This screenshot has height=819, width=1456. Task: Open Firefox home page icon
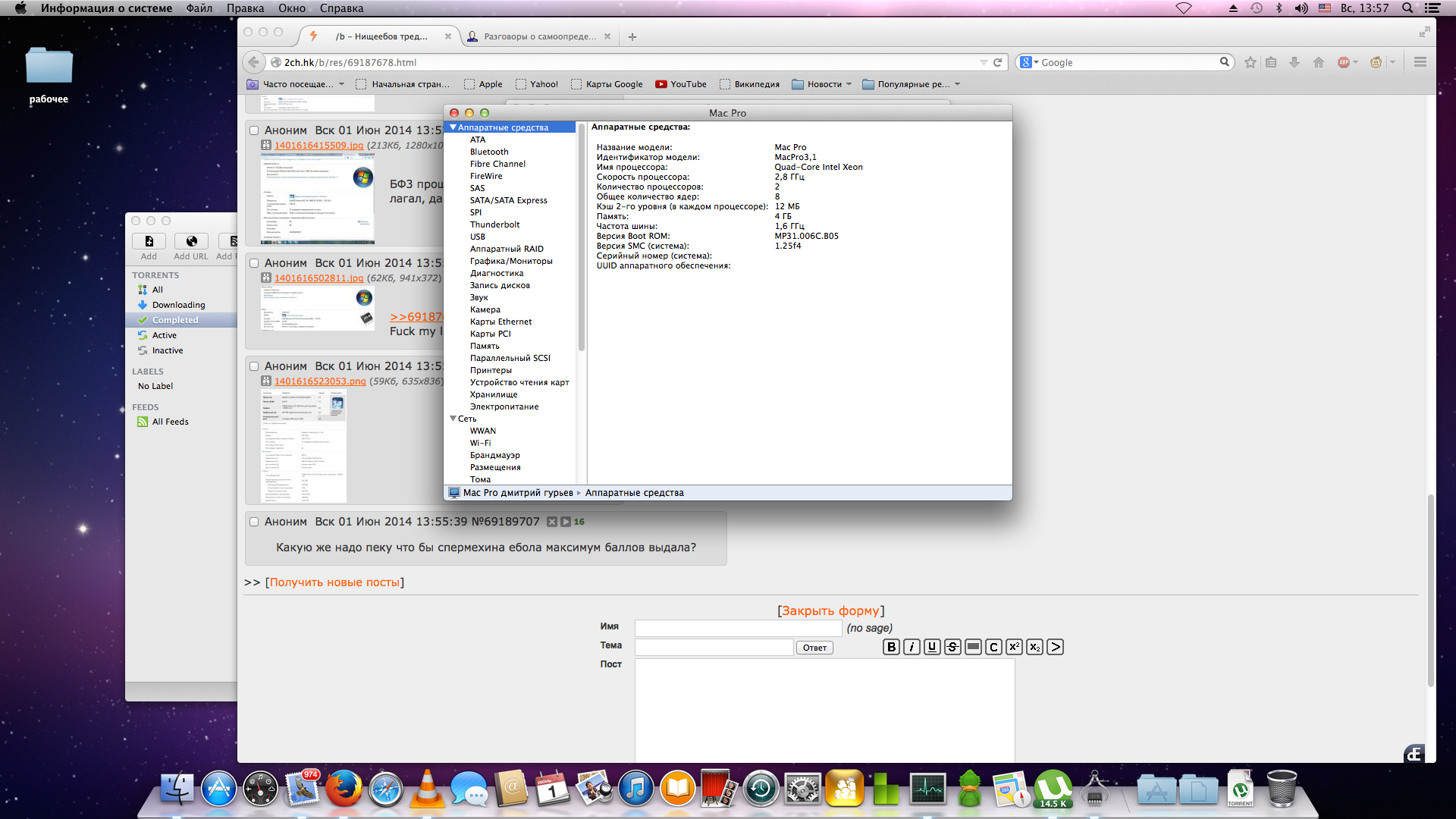(x=1319, y=62)
